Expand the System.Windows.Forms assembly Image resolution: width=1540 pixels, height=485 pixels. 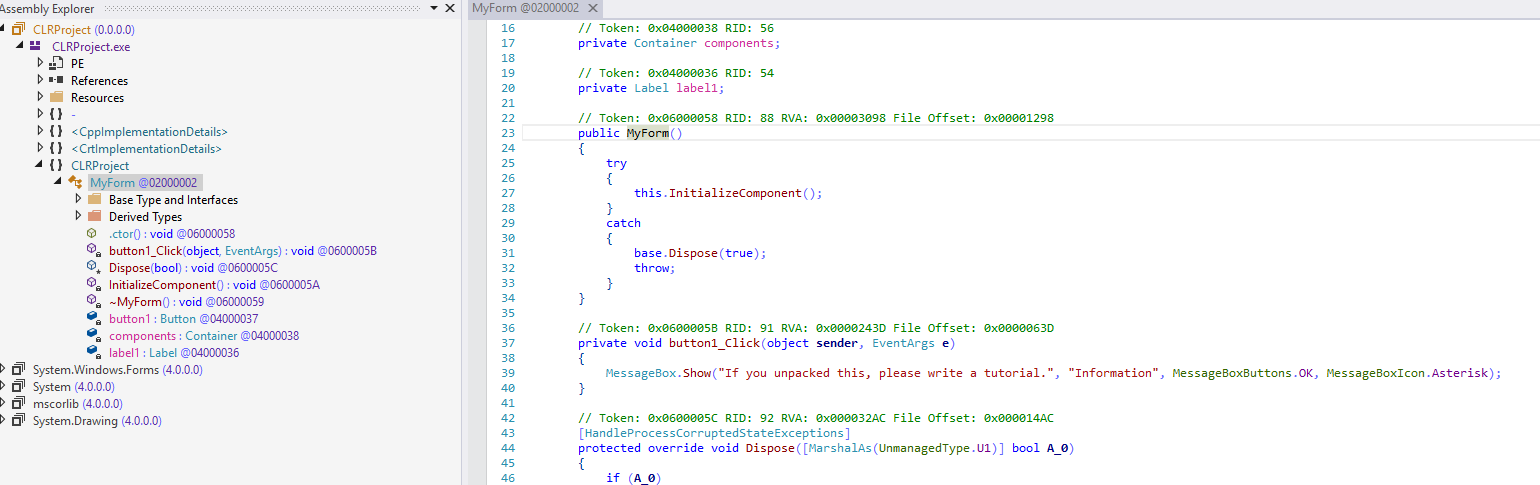tap(4, 369)
